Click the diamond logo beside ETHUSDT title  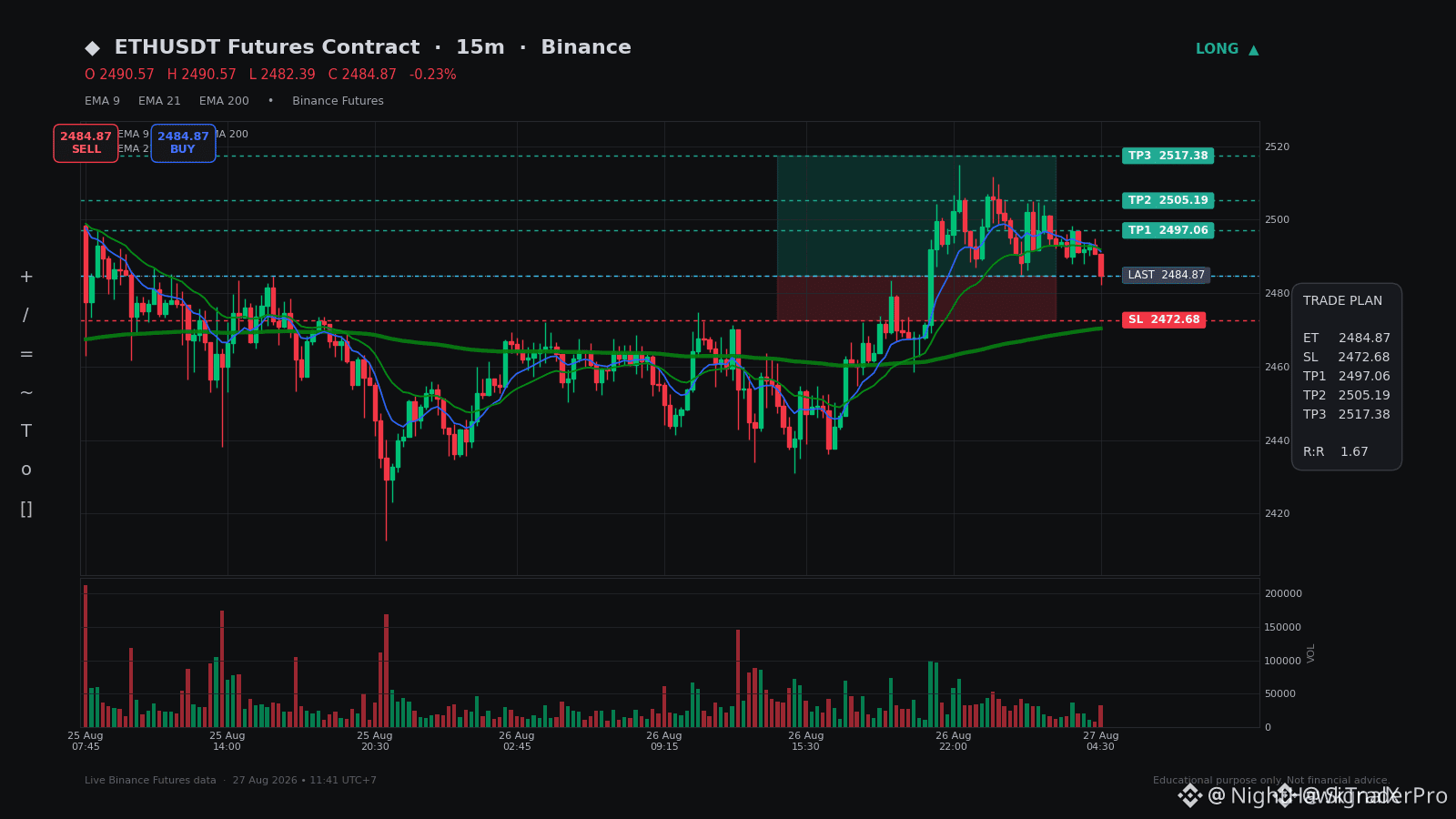(x=92, y=48)
